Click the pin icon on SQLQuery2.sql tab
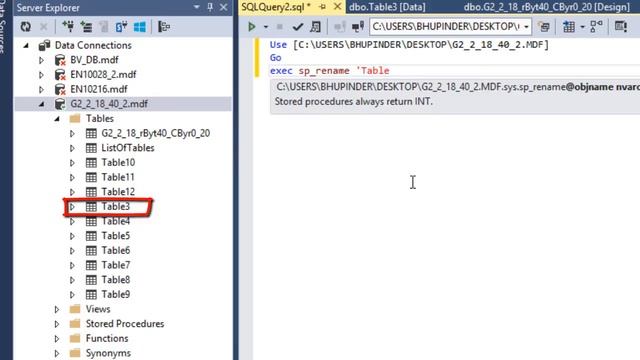 pos(322,7)
